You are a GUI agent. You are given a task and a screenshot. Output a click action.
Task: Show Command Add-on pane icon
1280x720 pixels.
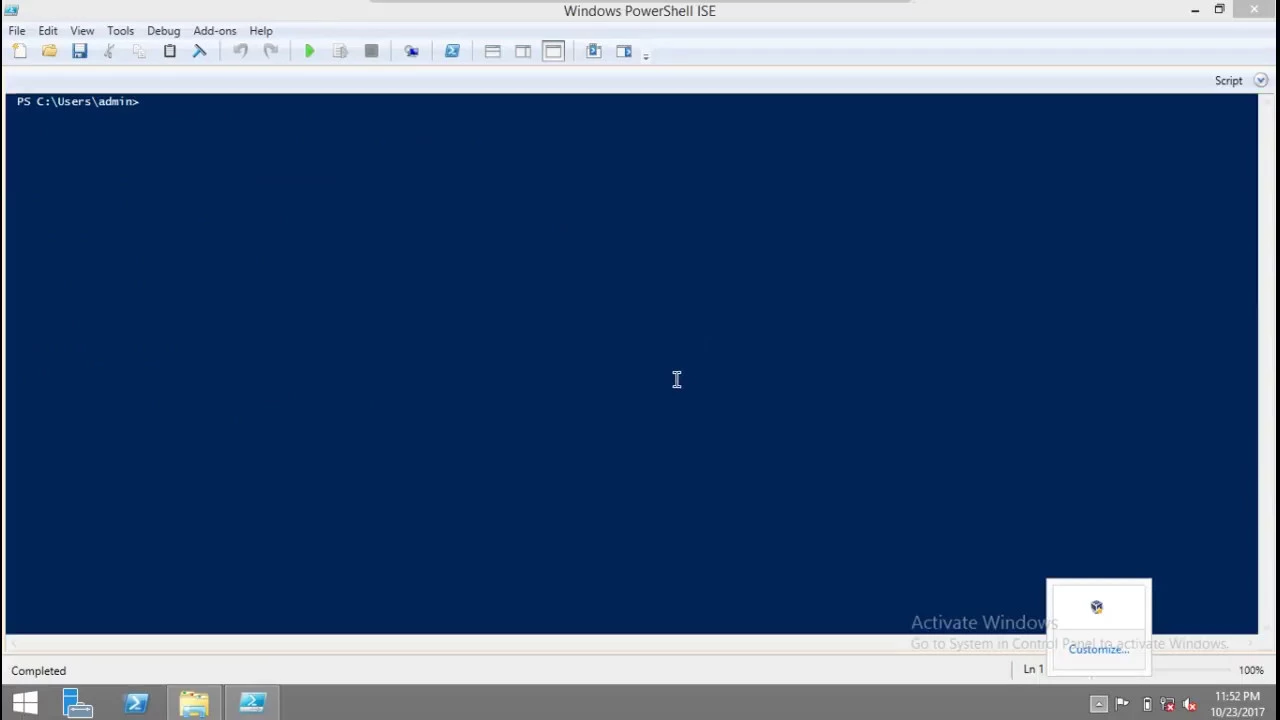624,51
